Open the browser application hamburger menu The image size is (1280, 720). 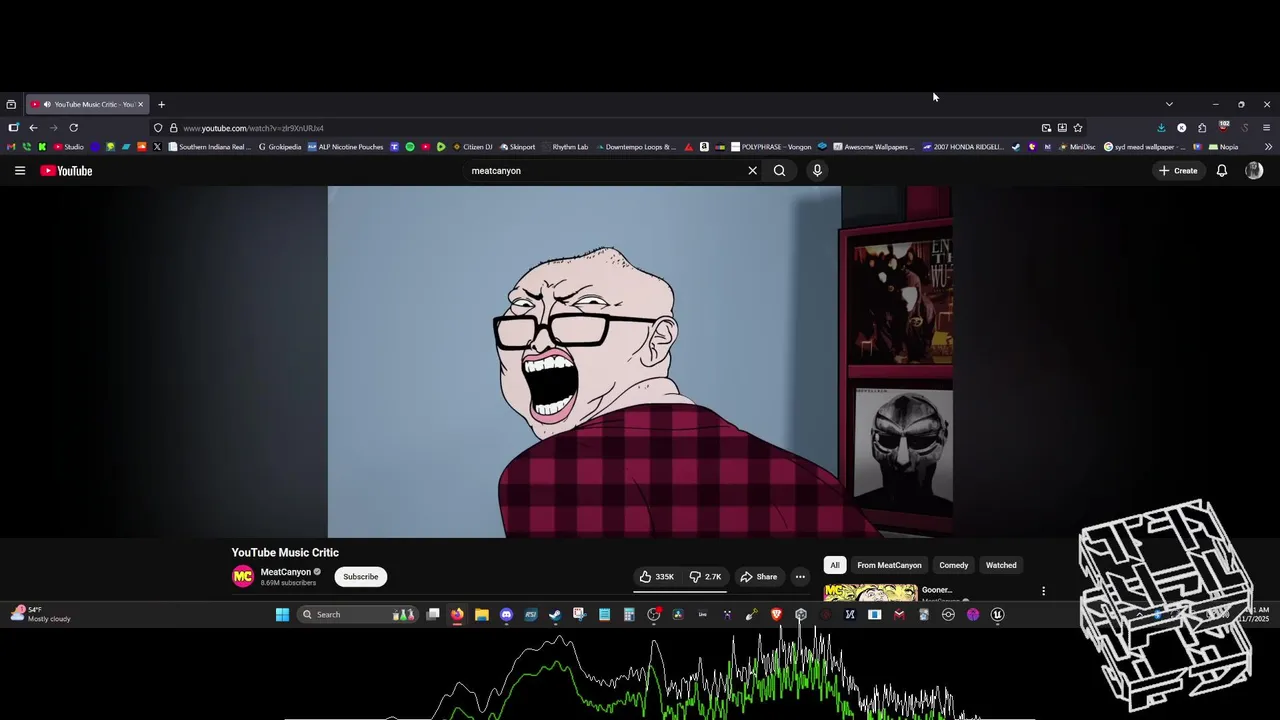click(x=1266, y=128)
